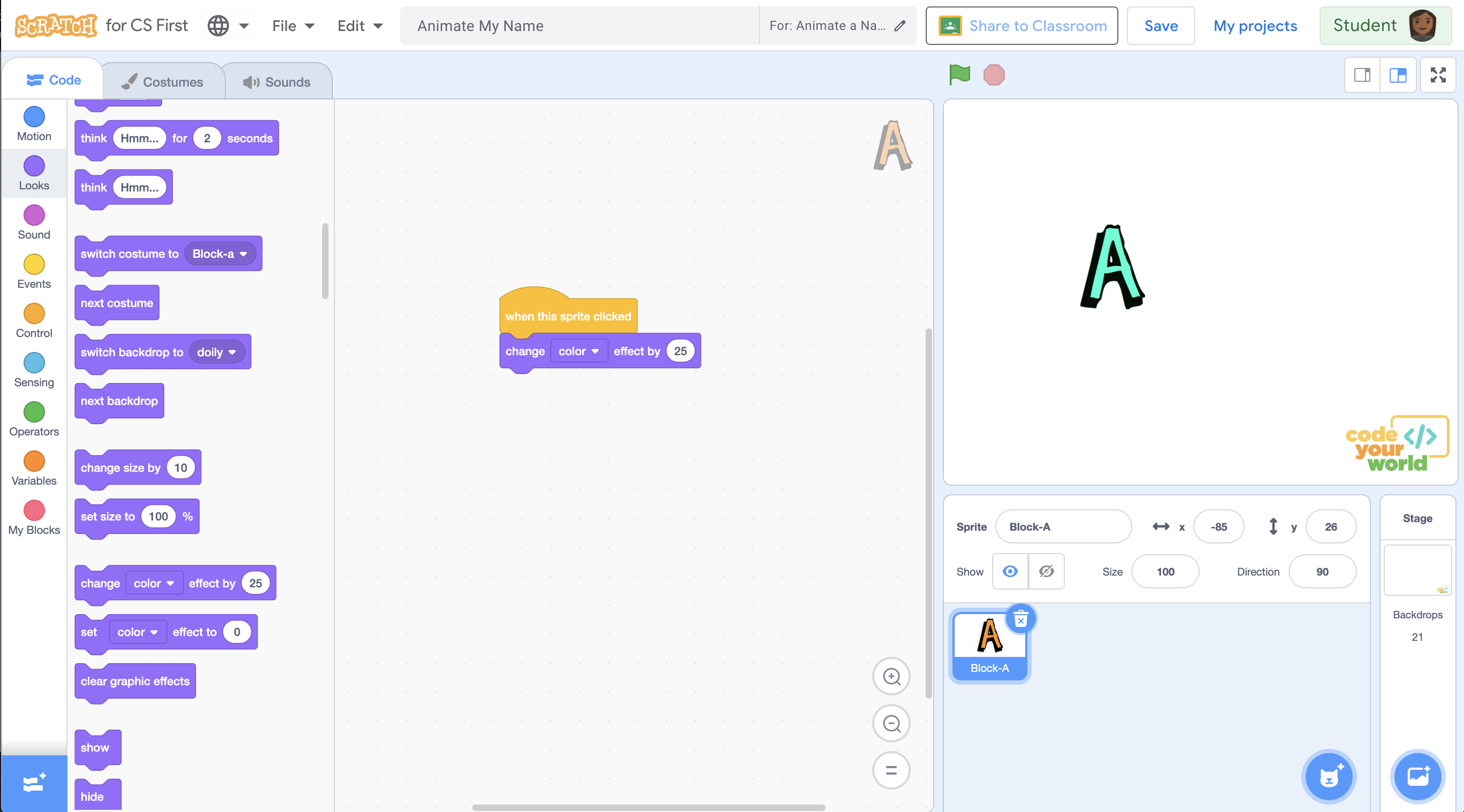Switch to the Costumes tab
1464x812 pixels.
163,81
